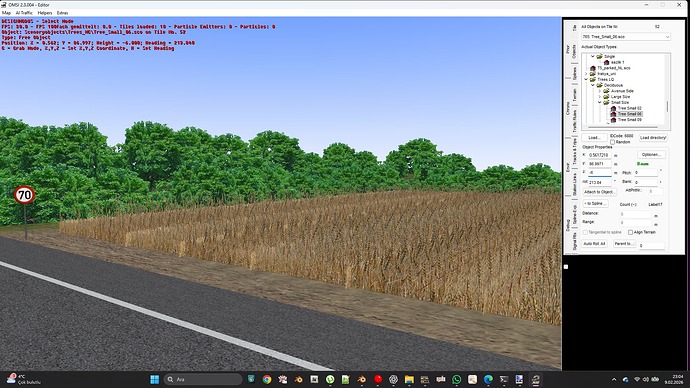Select Tree Small 06 in object tree
Screen dimensions: 690x388
(630, 114)
